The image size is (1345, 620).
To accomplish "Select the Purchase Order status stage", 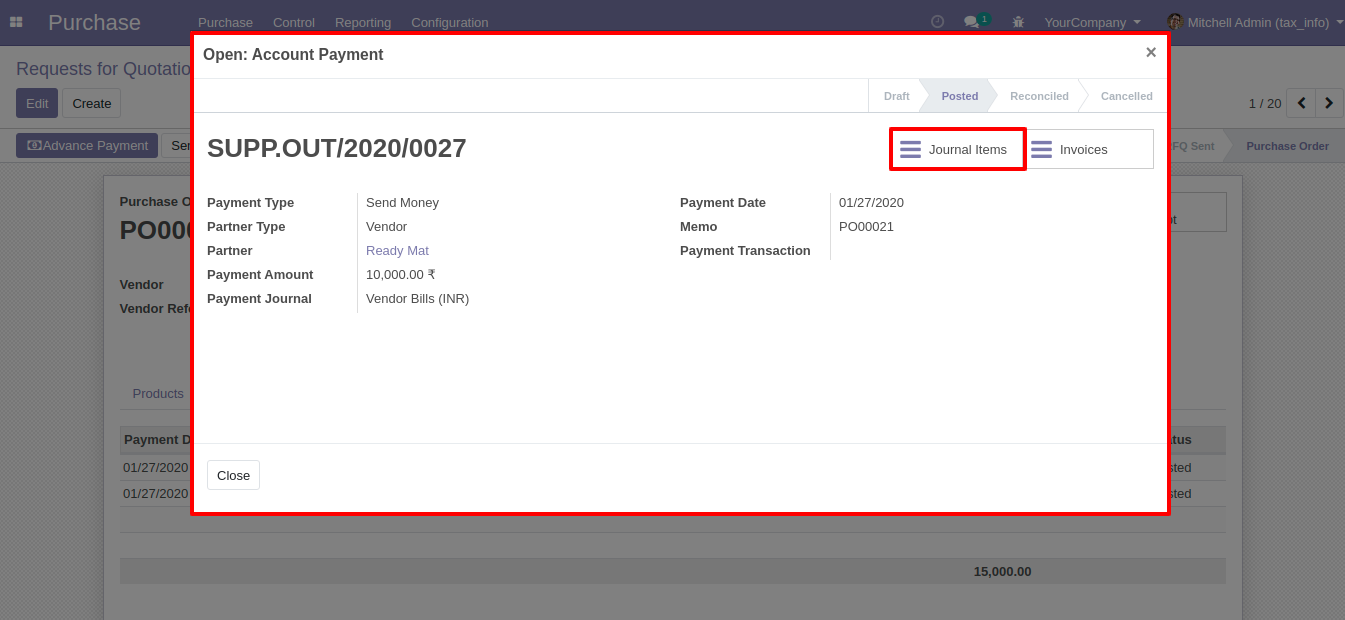I will click(1287, 146).
